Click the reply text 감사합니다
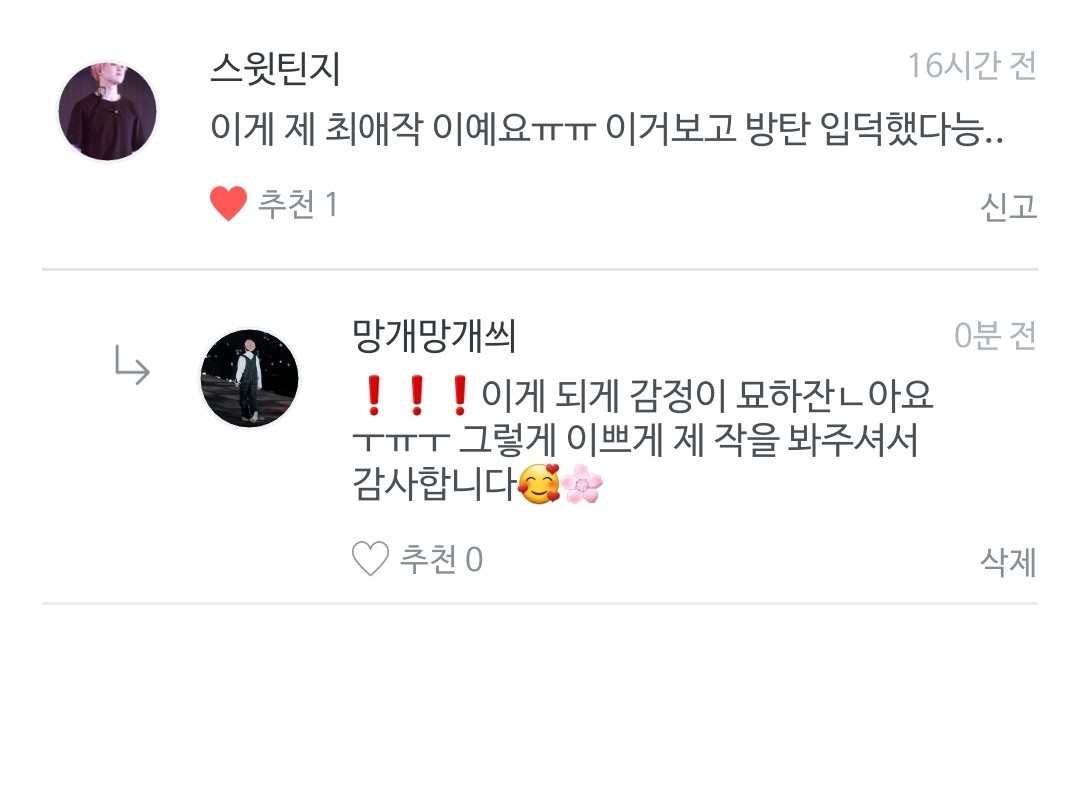Screen dimensions: 1080x810 click(x=435, y=484)
